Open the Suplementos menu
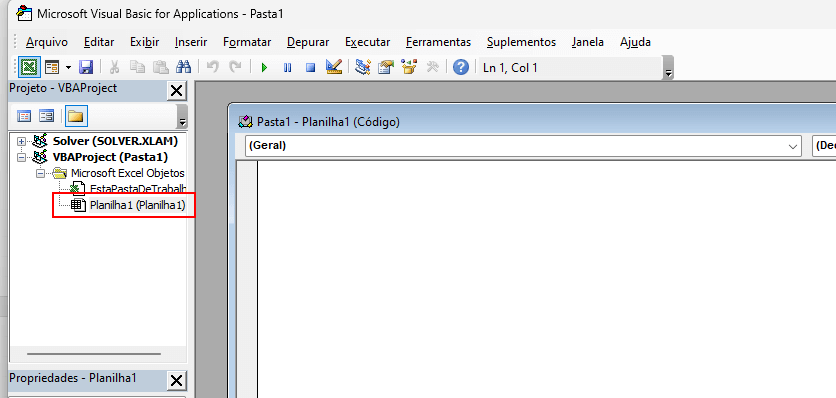Viewport: 836px width, 398px height. (x=521, y=42)
